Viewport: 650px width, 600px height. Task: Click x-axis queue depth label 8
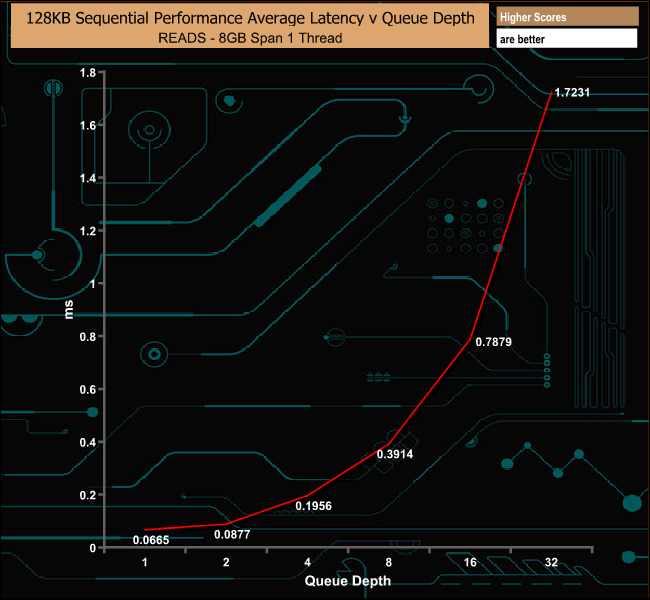click(x=388, y=562)
